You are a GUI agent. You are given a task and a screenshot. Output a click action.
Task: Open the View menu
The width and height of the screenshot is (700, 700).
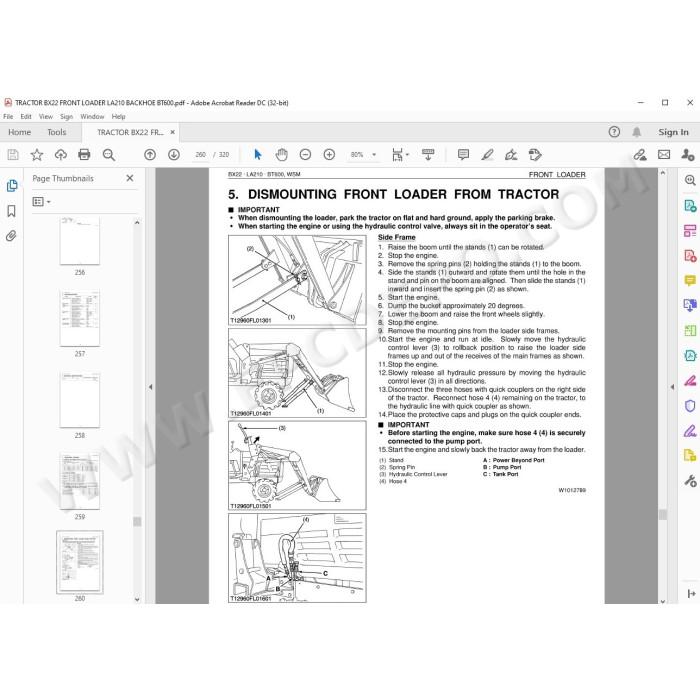click(46, 117)
